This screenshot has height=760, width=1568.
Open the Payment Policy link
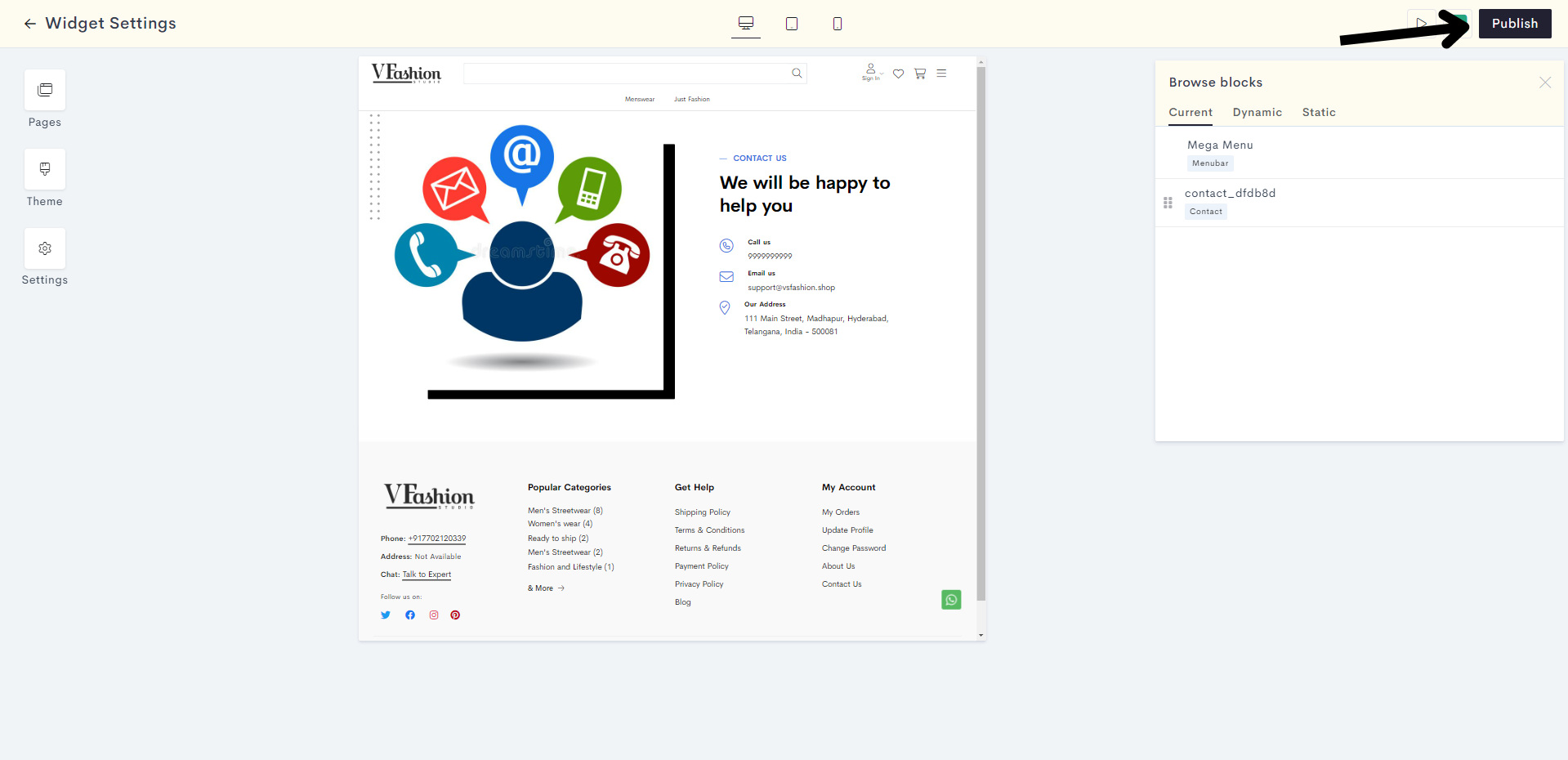click(x=702, y=566)
